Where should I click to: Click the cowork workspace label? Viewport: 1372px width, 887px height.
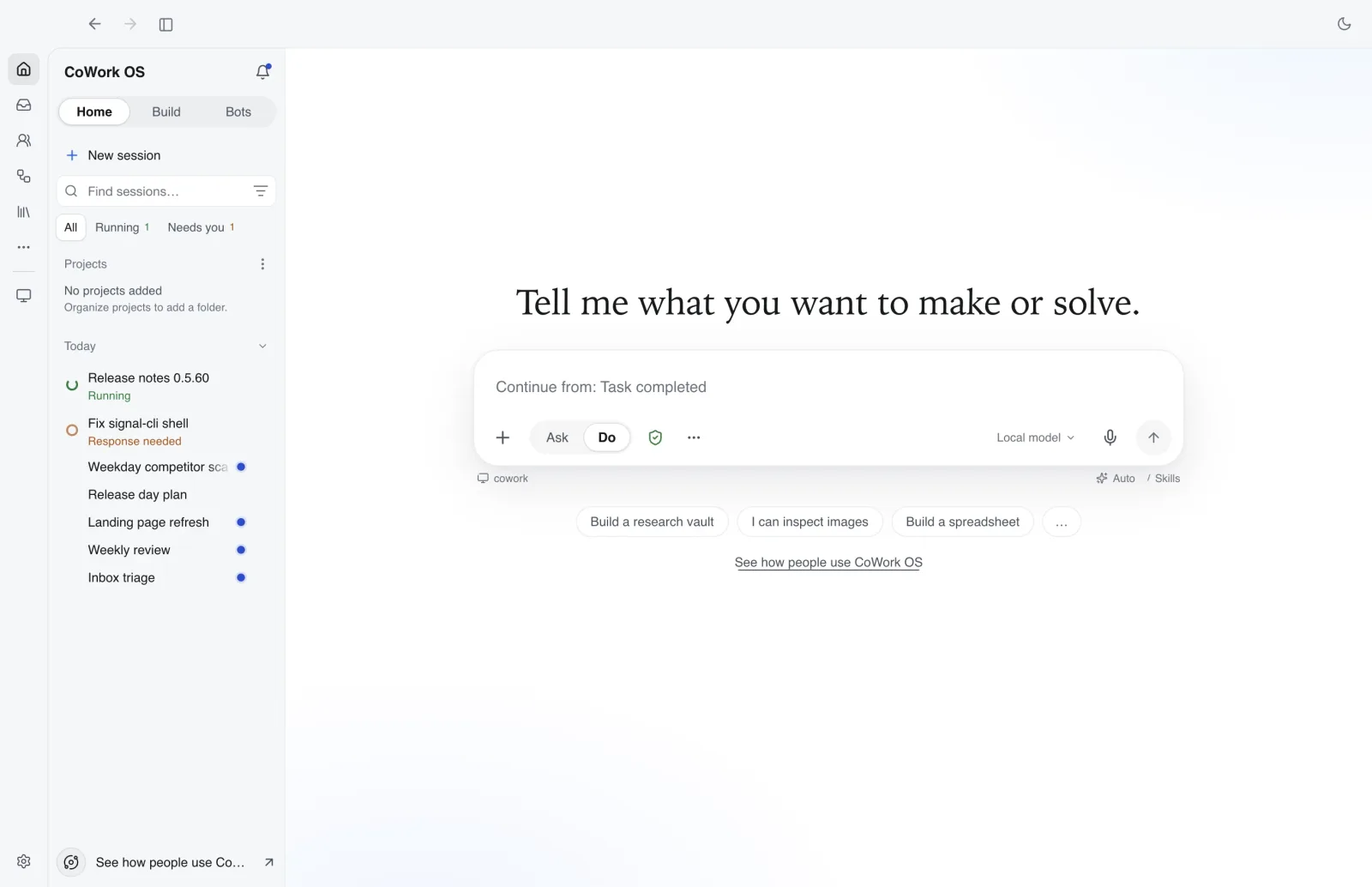pyautogui.click(x=502, y=479)
